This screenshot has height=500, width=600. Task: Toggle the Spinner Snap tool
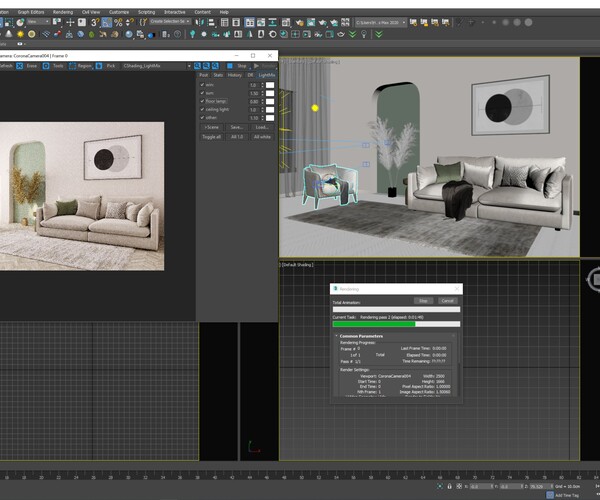[130, 23]
